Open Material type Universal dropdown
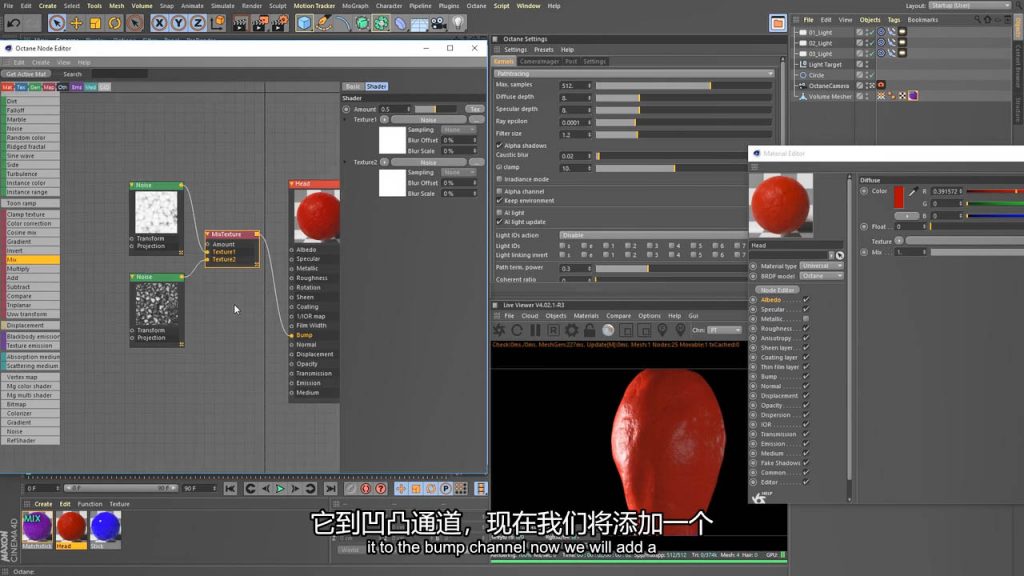This screenshot has height=576, width=1024. pos(822,266)
